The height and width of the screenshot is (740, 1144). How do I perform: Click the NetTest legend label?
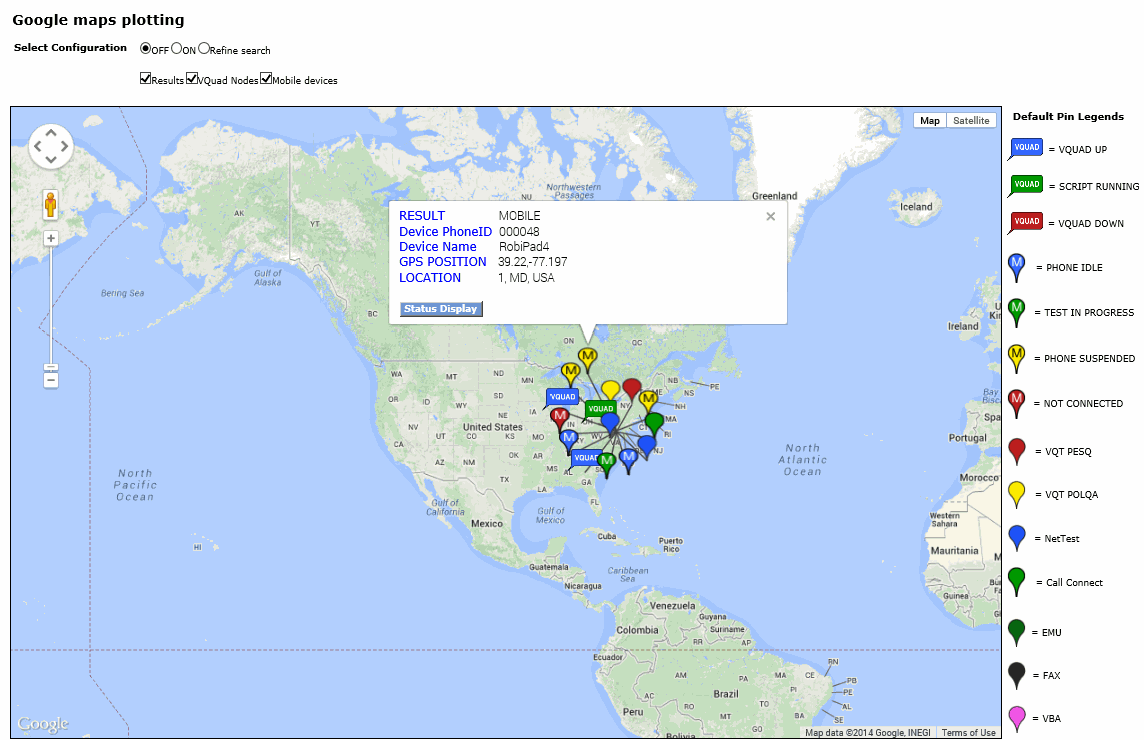tap(1062, 539)
